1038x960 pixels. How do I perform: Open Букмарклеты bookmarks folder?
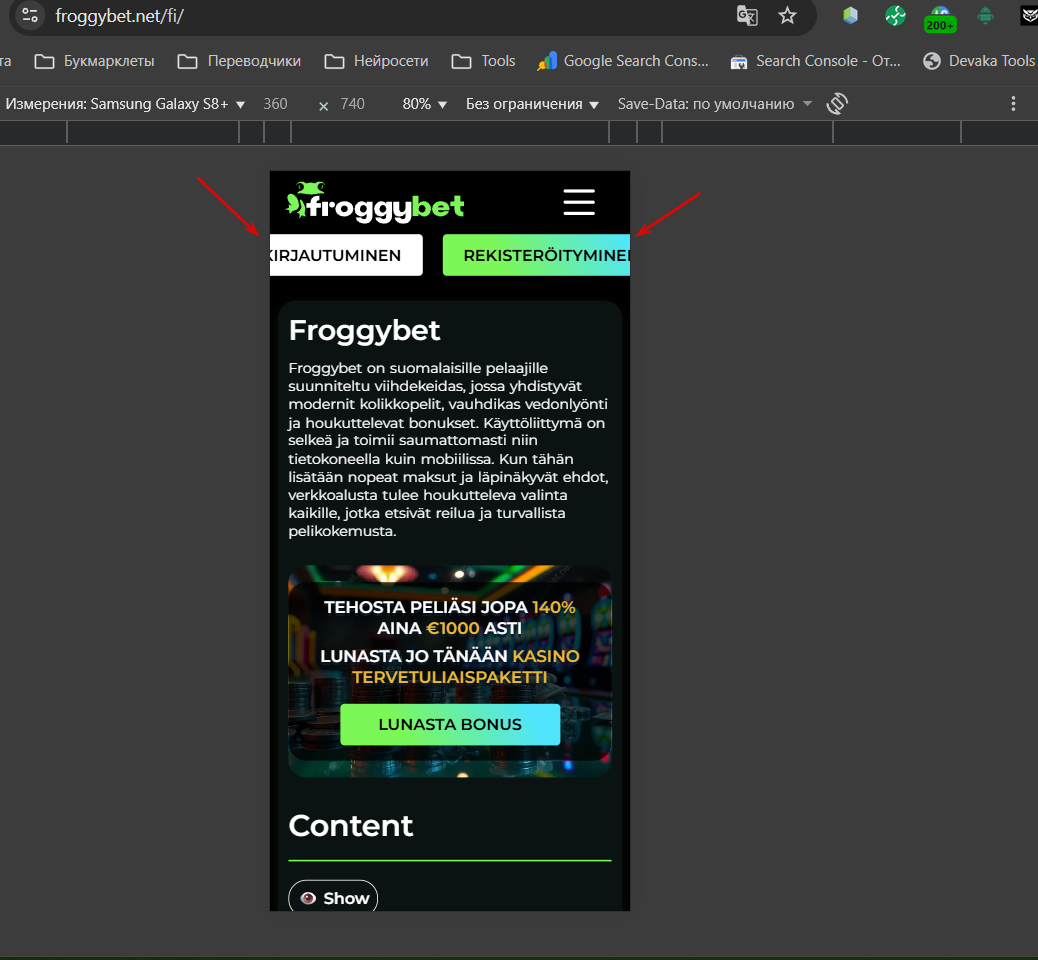tap(95, 61)
